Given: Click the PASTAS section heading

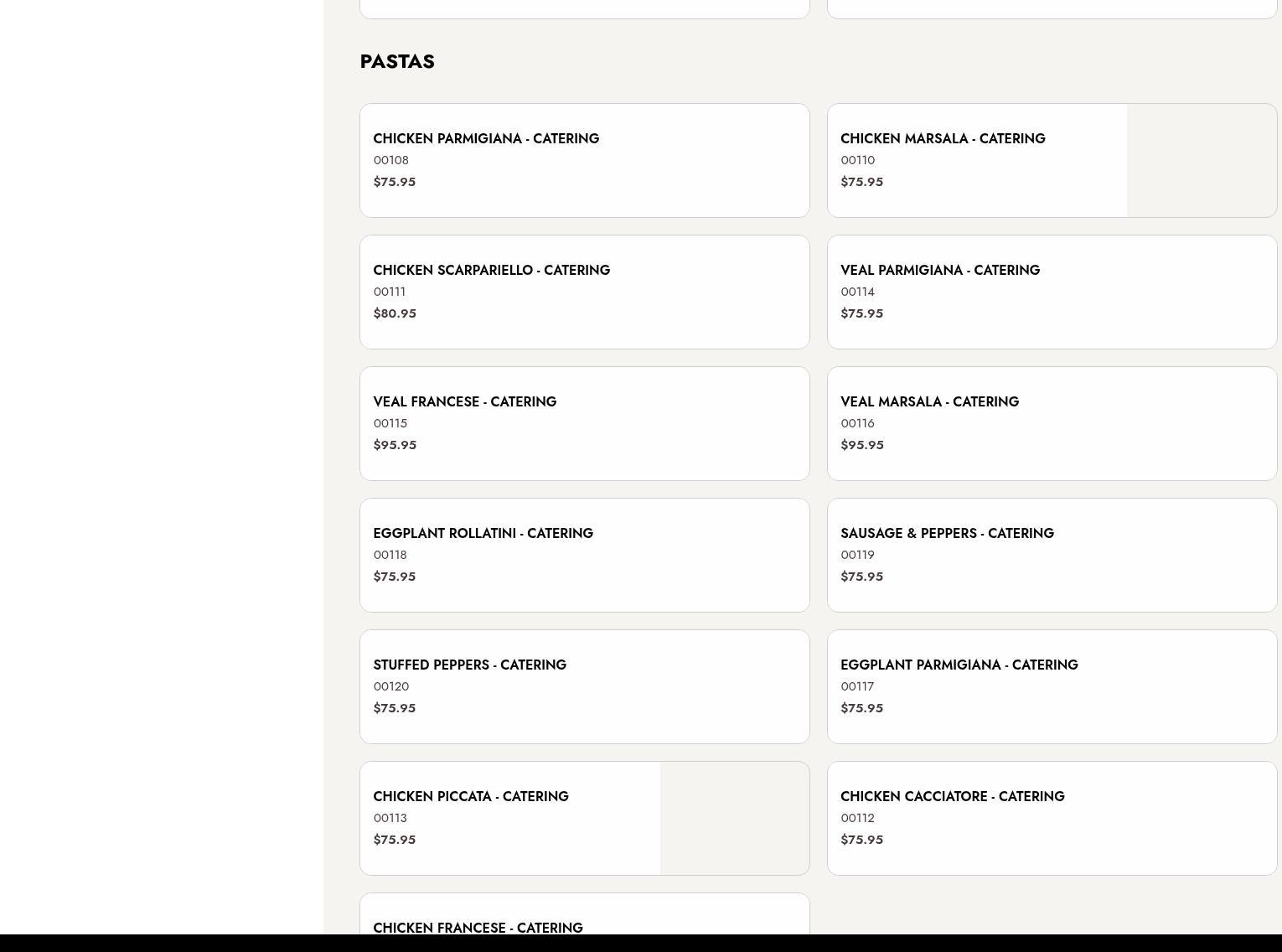Looking at the screenshot, I should click(397, 61).
